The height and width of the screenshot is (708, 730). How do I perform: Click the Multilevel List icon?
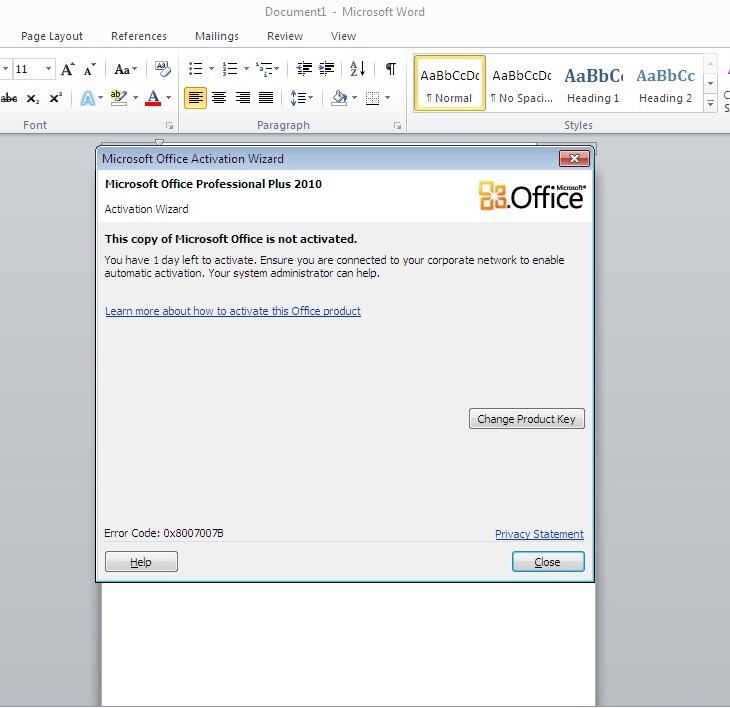pos(264,69)
